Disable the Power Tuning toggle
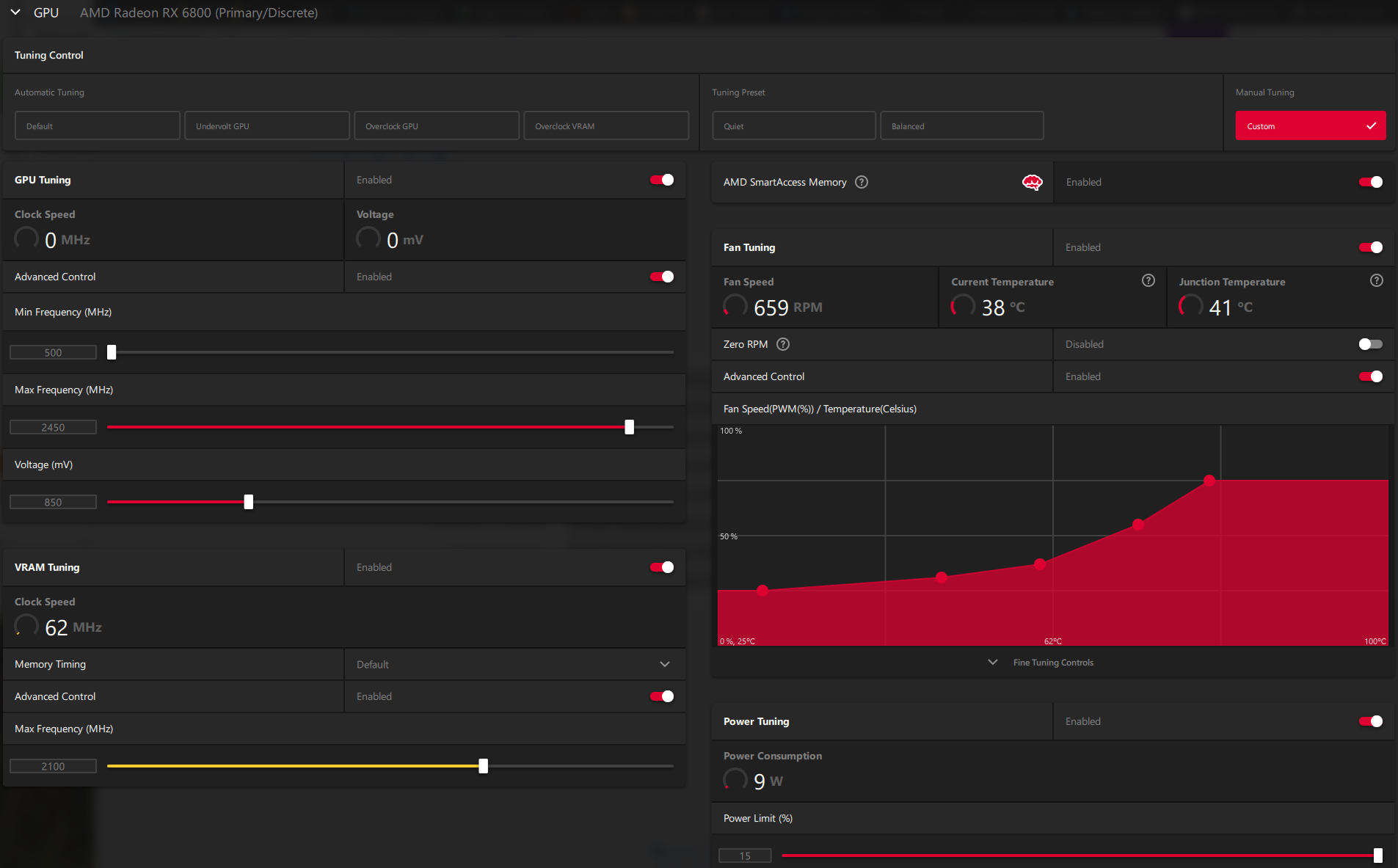 coord(1370,721)
